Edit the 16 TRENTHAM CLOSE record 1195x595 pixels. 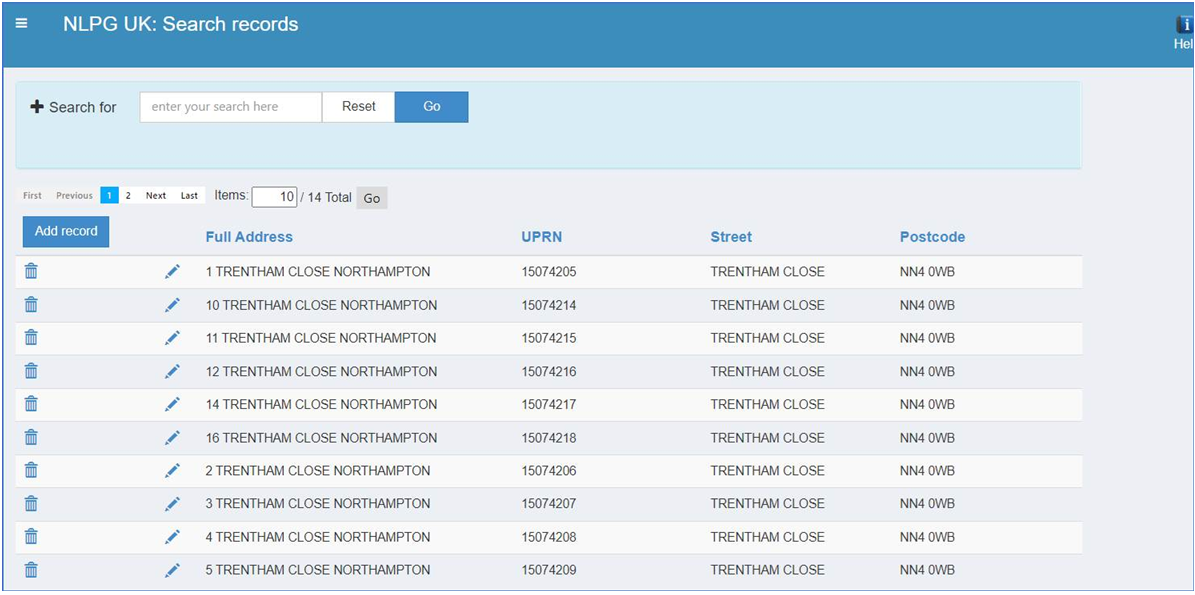point(173,437)
